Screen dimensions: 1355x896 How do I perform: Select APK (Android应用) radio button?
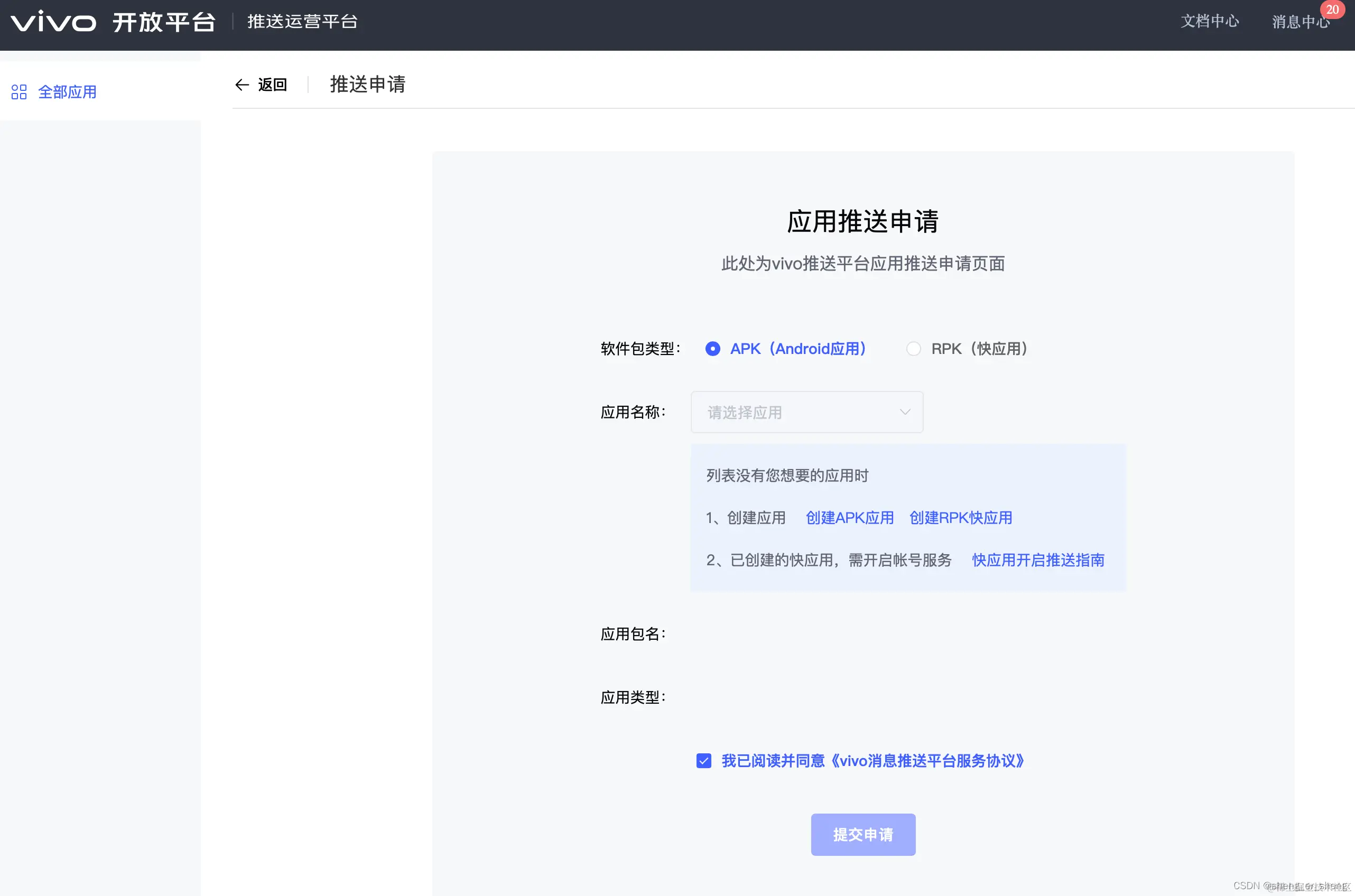(713, 349)
